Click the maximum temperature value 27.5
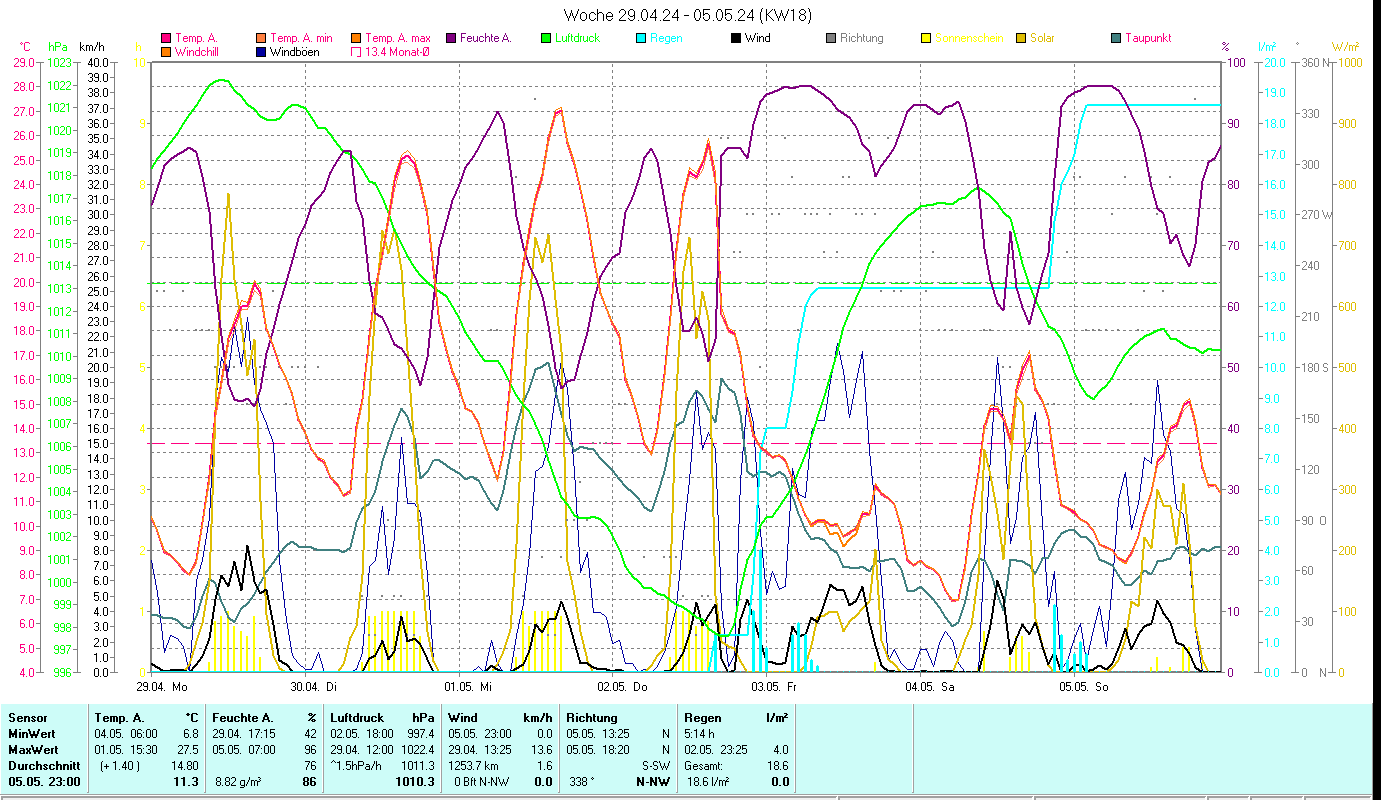 pos(187,749)
